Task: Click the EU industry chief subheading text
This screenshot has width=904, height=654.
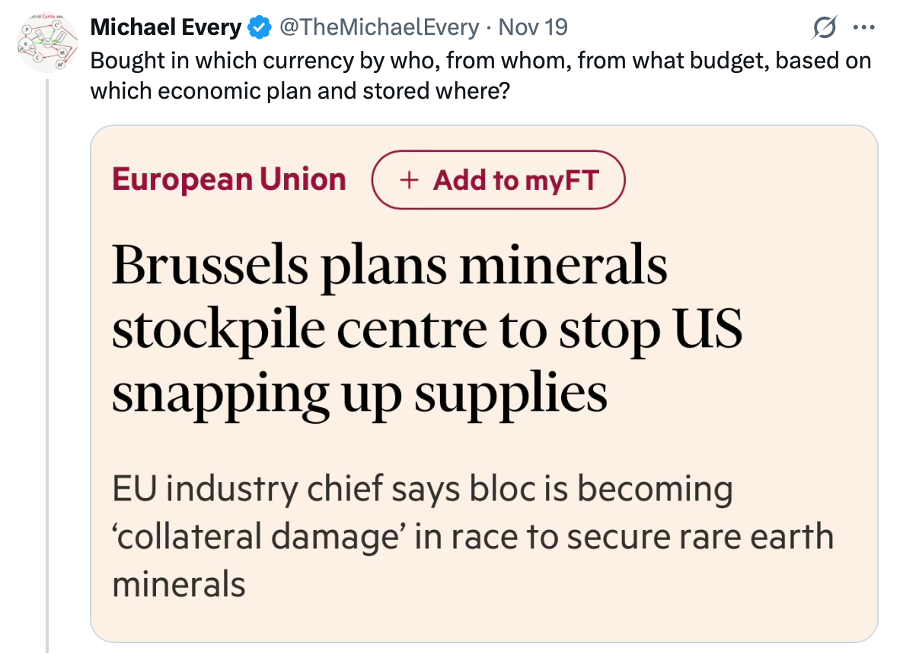Action: (423, 490)
